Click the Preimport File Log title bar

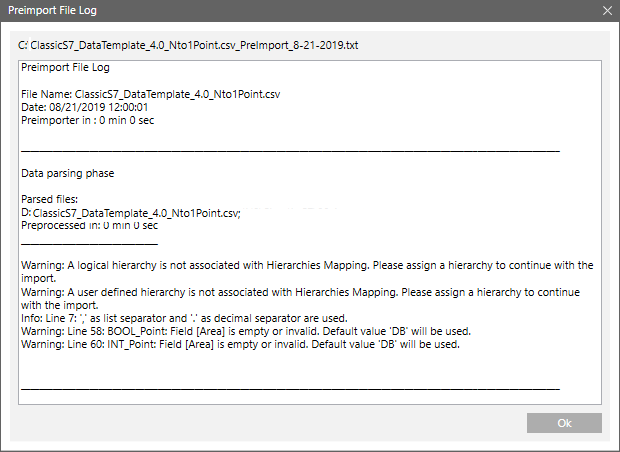click(250, 10)
